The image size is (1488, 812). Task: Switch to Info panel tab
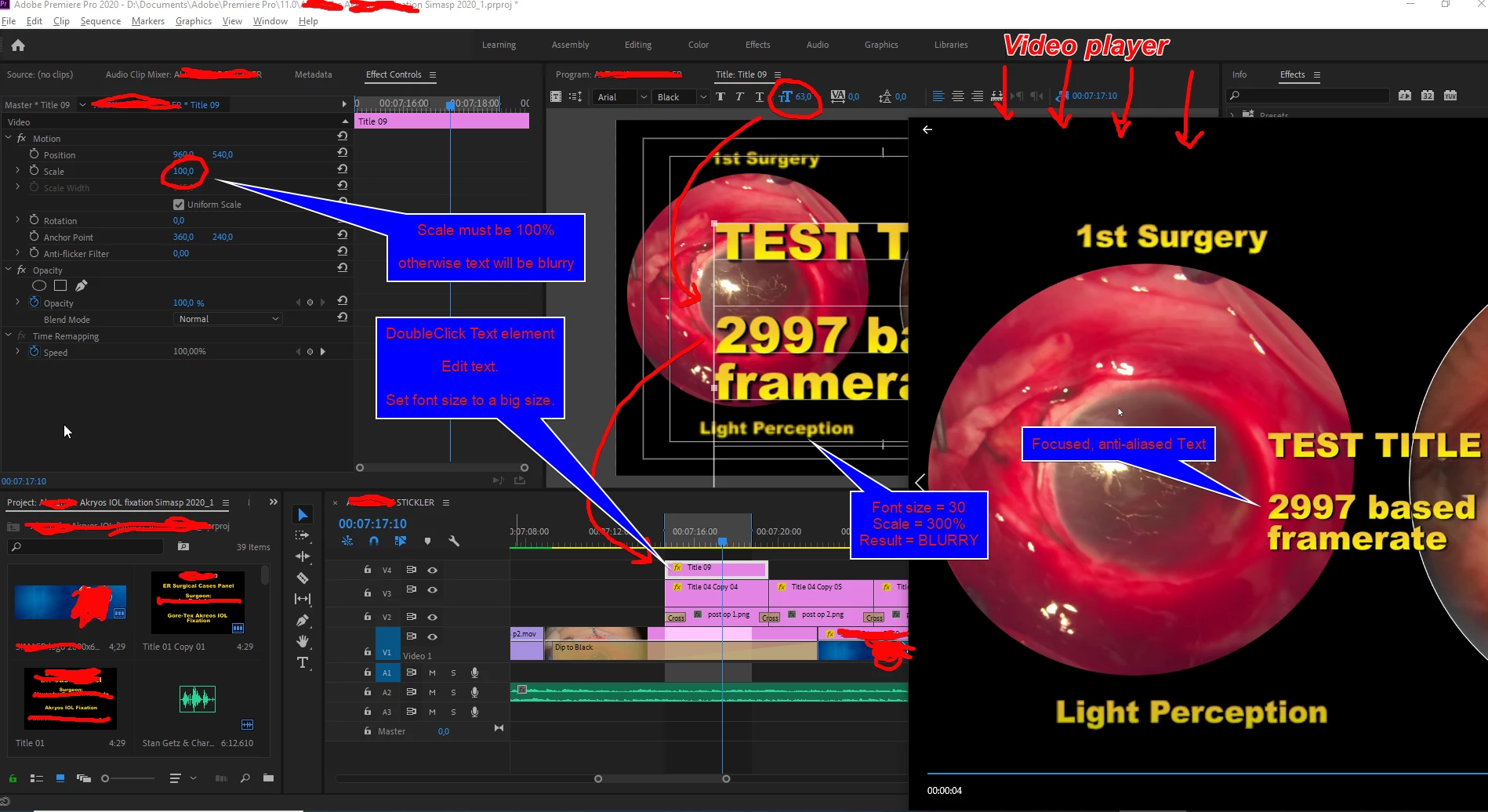click(x=1239, y=74)
